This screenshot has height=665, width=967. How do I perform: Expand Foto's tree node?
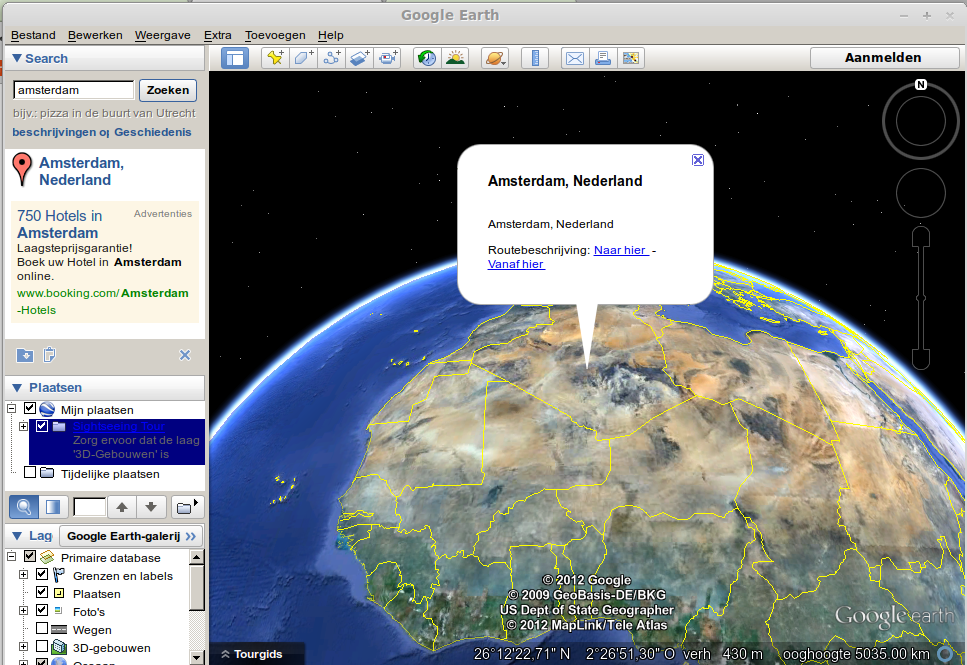[23, 611]
